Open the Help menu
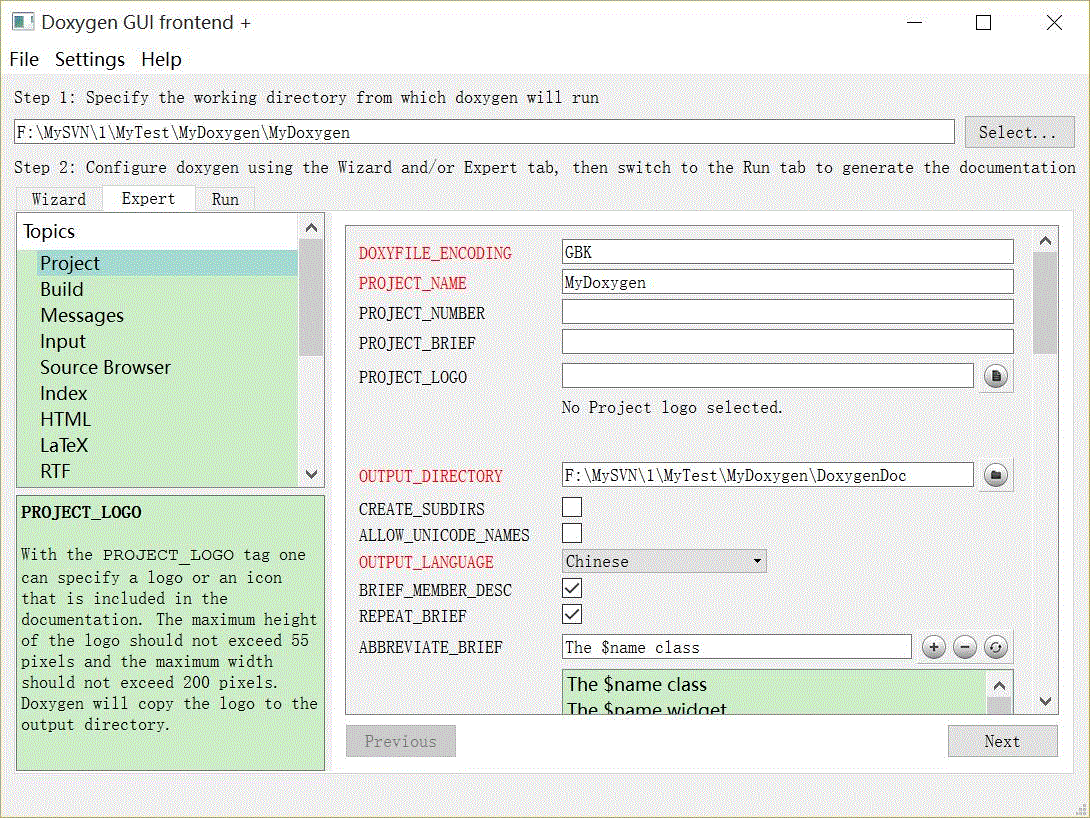This screenshot has width=1090, height=818. coord(161,60)
